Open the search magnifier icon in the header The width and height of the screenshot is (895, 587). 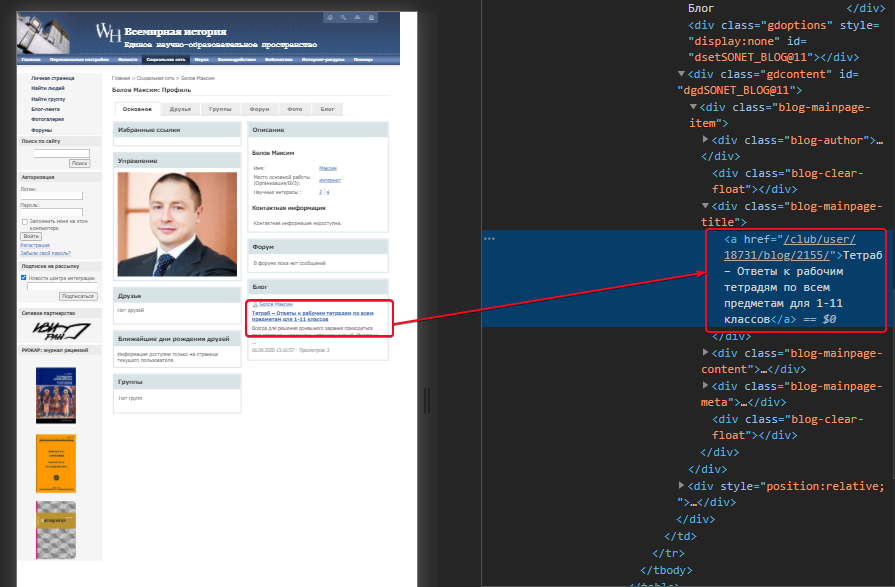tap(344, 18)
